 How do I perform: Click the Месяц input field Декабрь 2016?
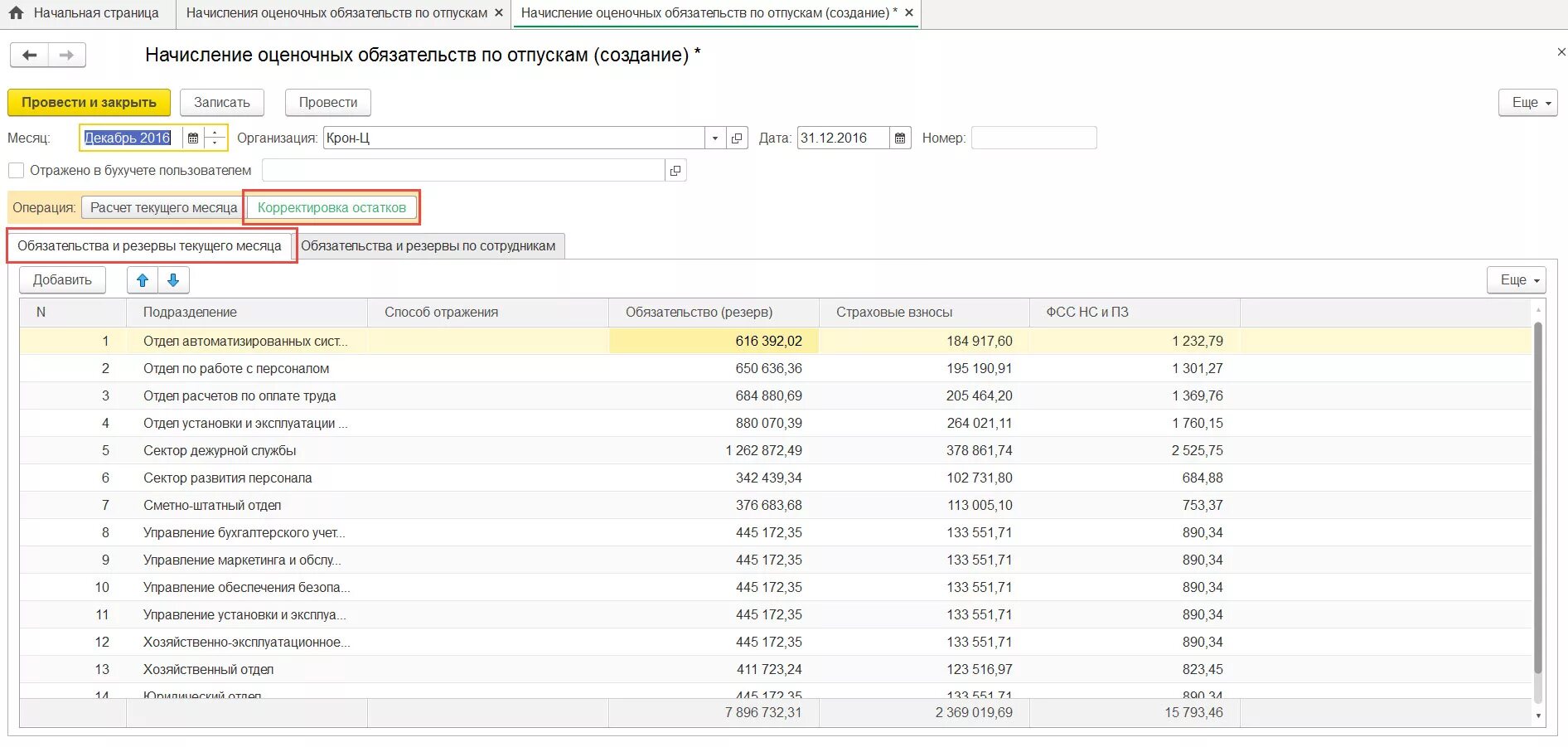coord(132,138)
